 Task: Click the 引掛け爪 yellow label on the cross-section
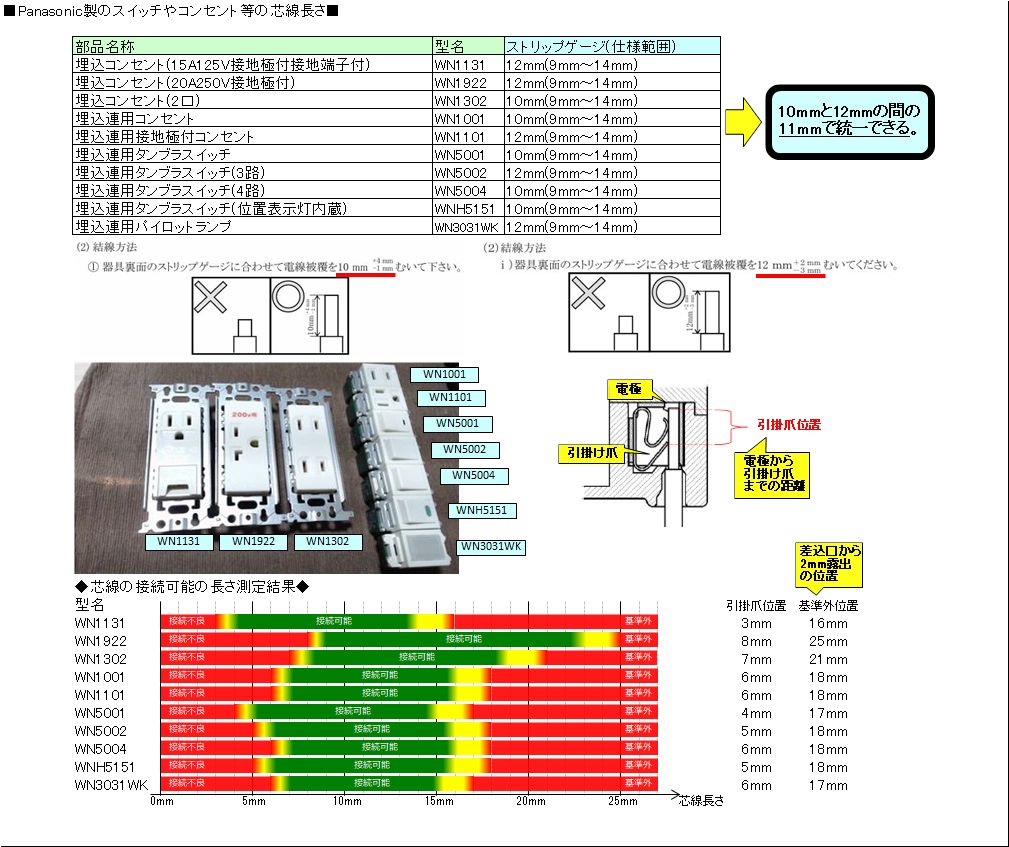tap(591, 453)
